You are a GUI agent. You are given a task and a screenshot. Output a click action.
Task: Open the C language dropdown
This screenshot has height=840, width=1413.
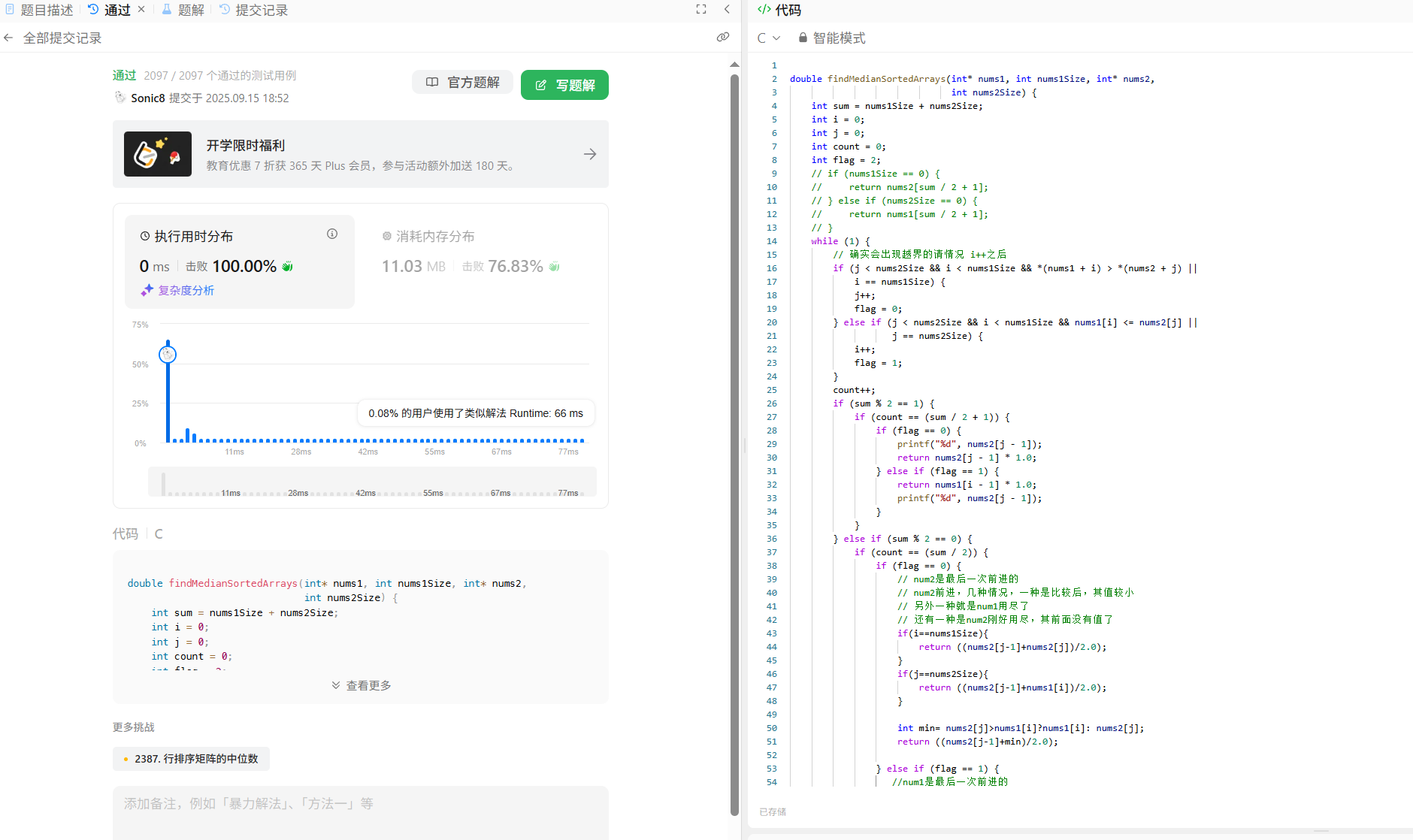(768, 38)
